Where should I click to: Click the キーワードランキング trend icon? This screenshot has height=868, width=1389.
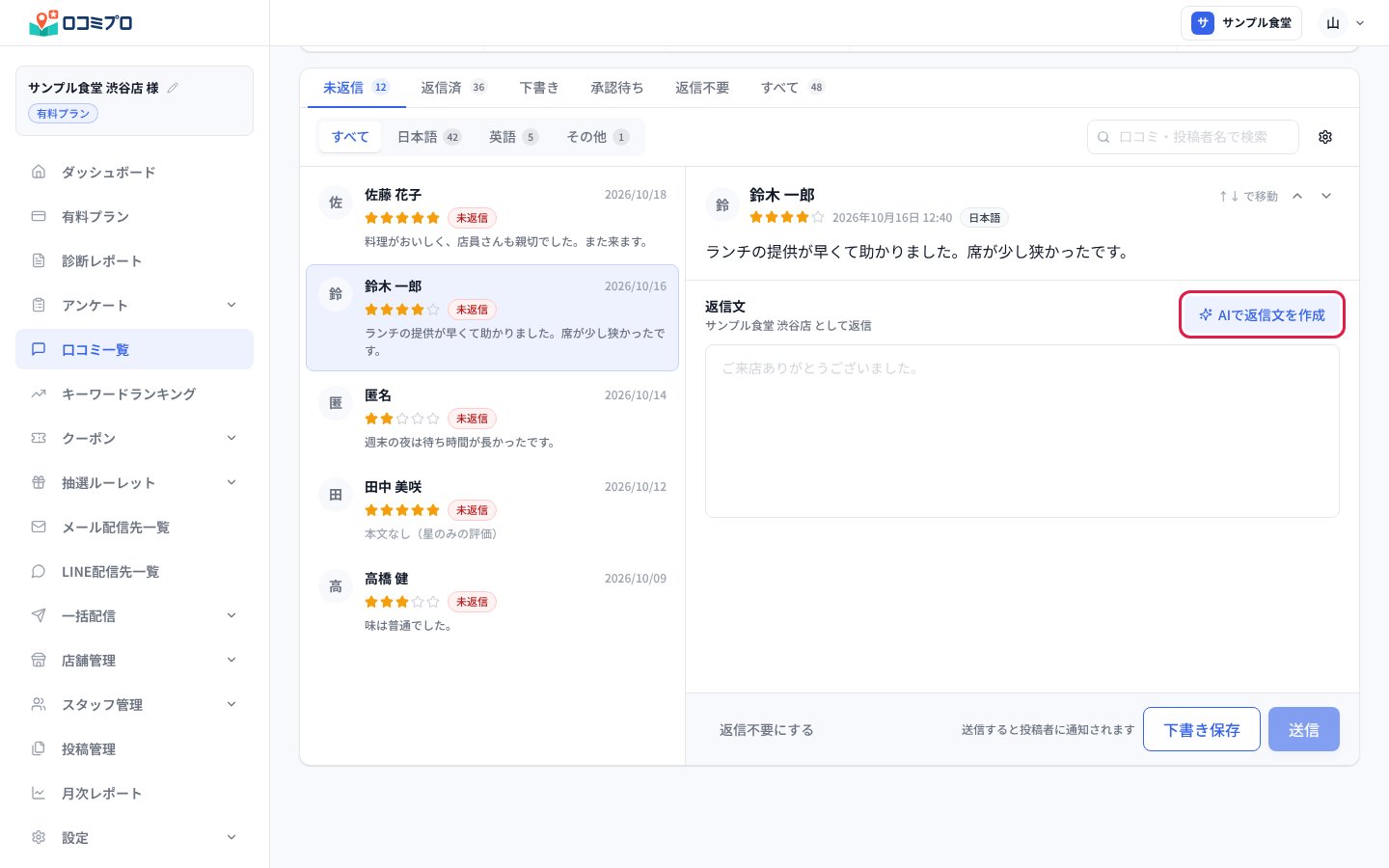(39, 393)
